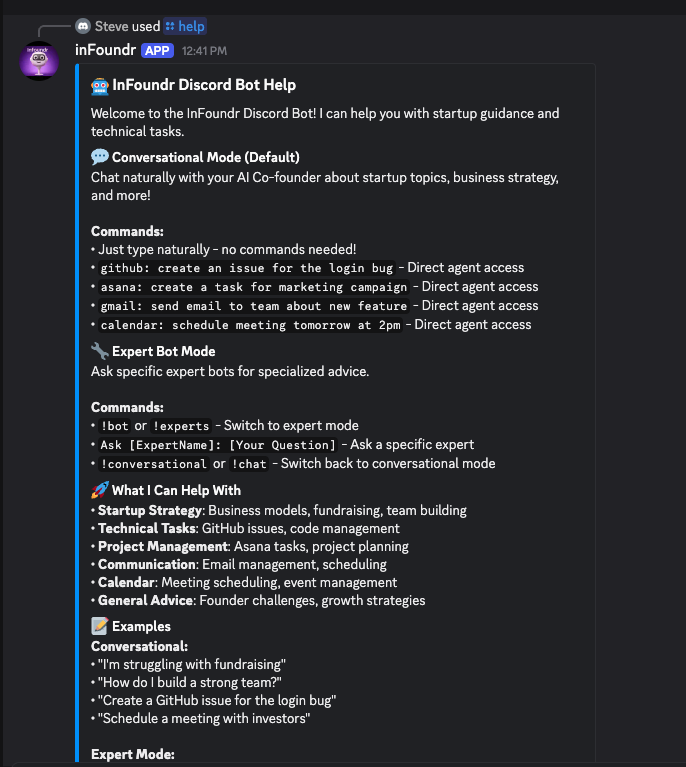This screenshot has height=767, width=686.
Task: Click the Steve username in the command line
Action: pos(111,26)
